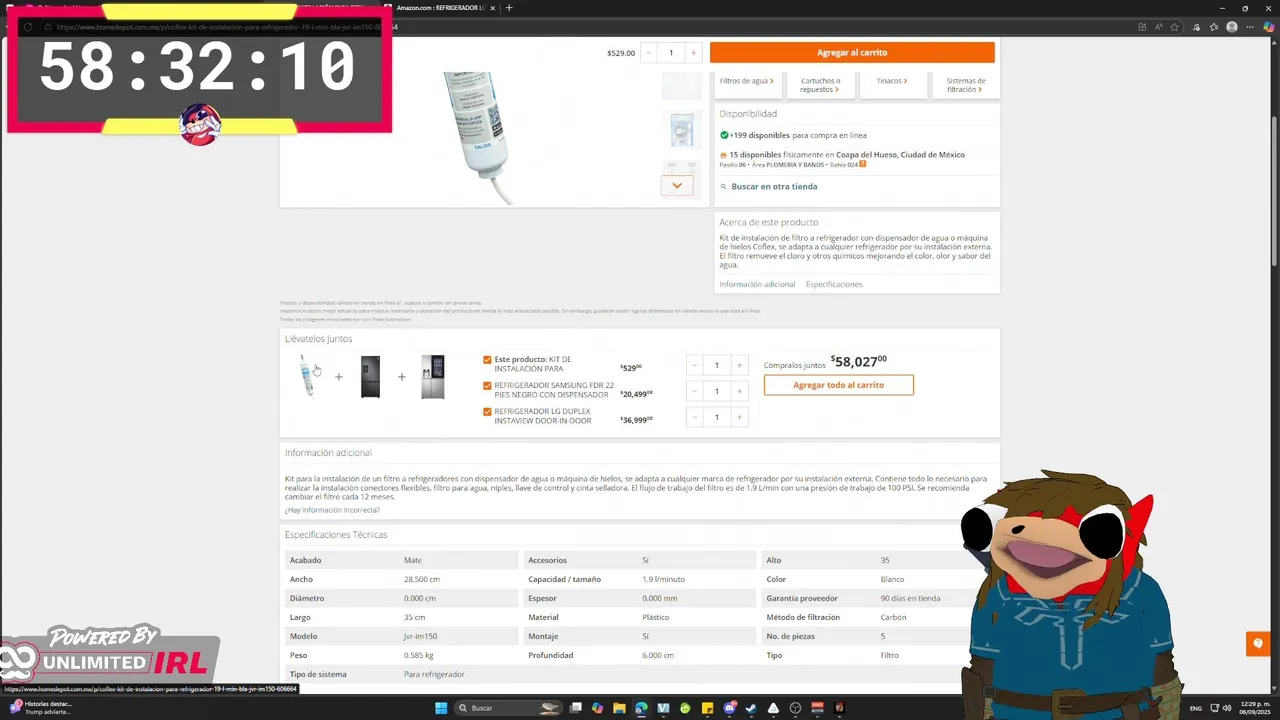Click the Garantía proveedor value 90 días
Viewport: 1280px width, 720px height.
tap(910, 598)
